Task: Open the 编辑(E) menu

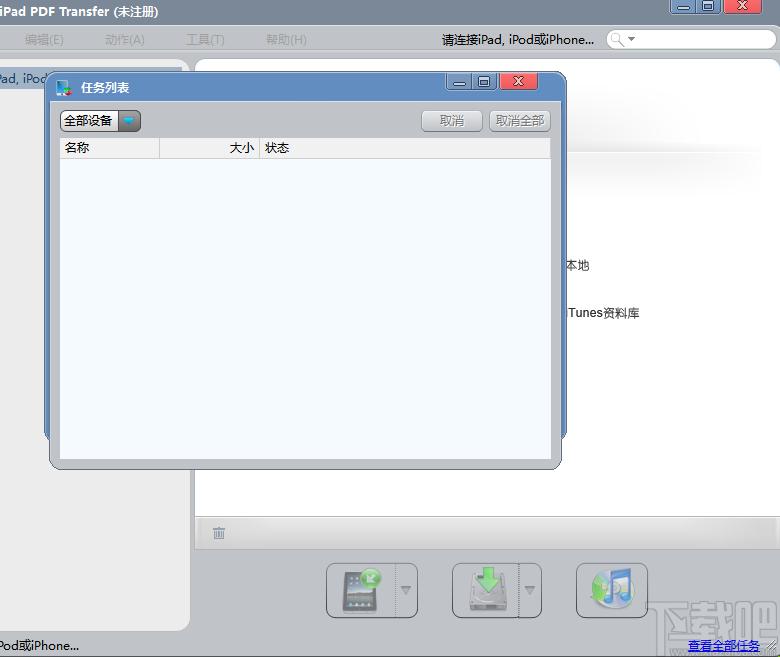Action: pyautogui.click(x=44, y=40)
